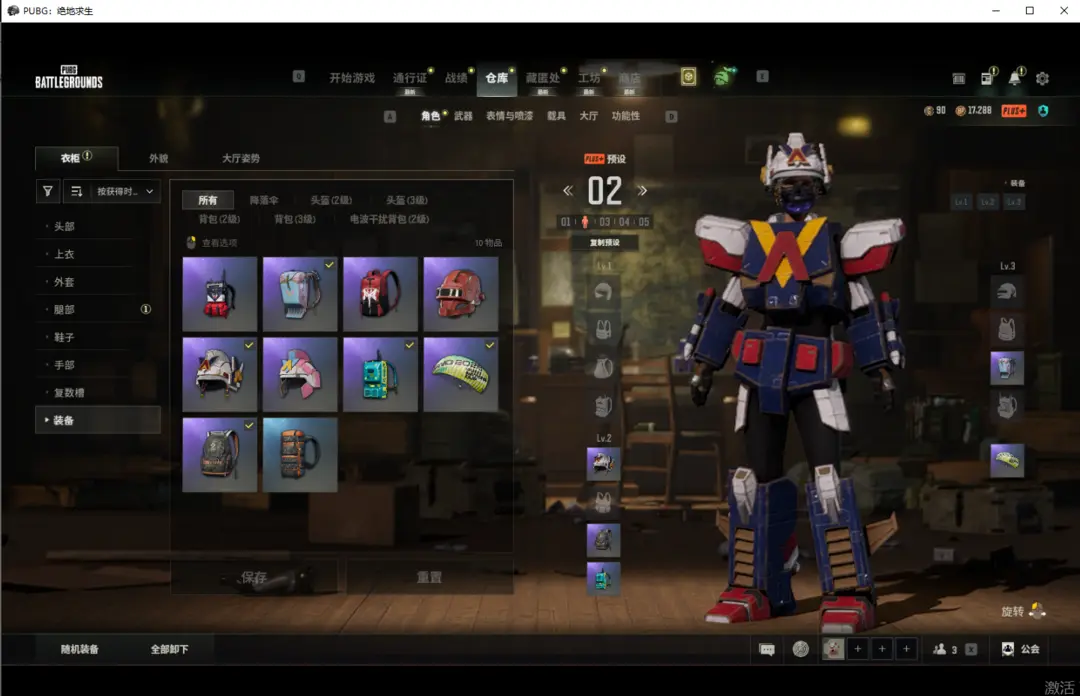Filter items by 头盔 (3级)
This screenshot has width=1080, height=696.
tap(406, 200)
